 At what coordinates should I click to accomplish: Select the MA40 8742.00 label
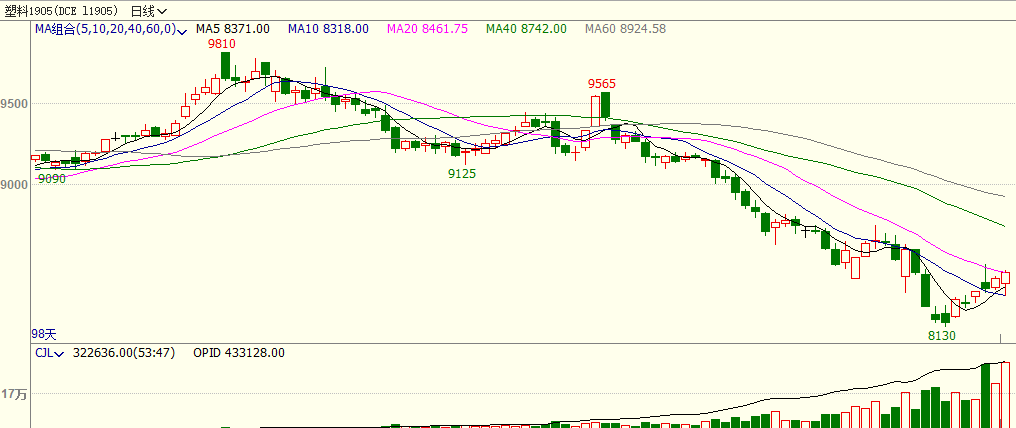[x=526, y=29]
